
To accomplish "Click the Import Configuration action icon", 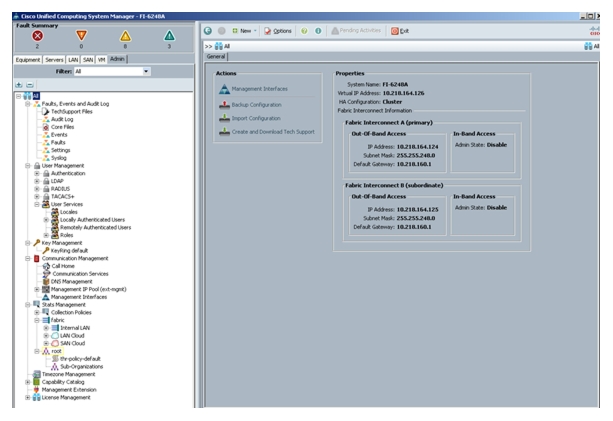I will click(224, 118).
